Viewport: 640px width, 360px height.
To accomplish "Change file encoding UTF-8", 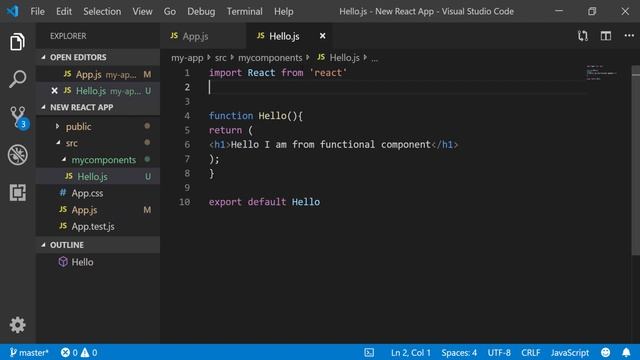I will click(x=499, y=352).
